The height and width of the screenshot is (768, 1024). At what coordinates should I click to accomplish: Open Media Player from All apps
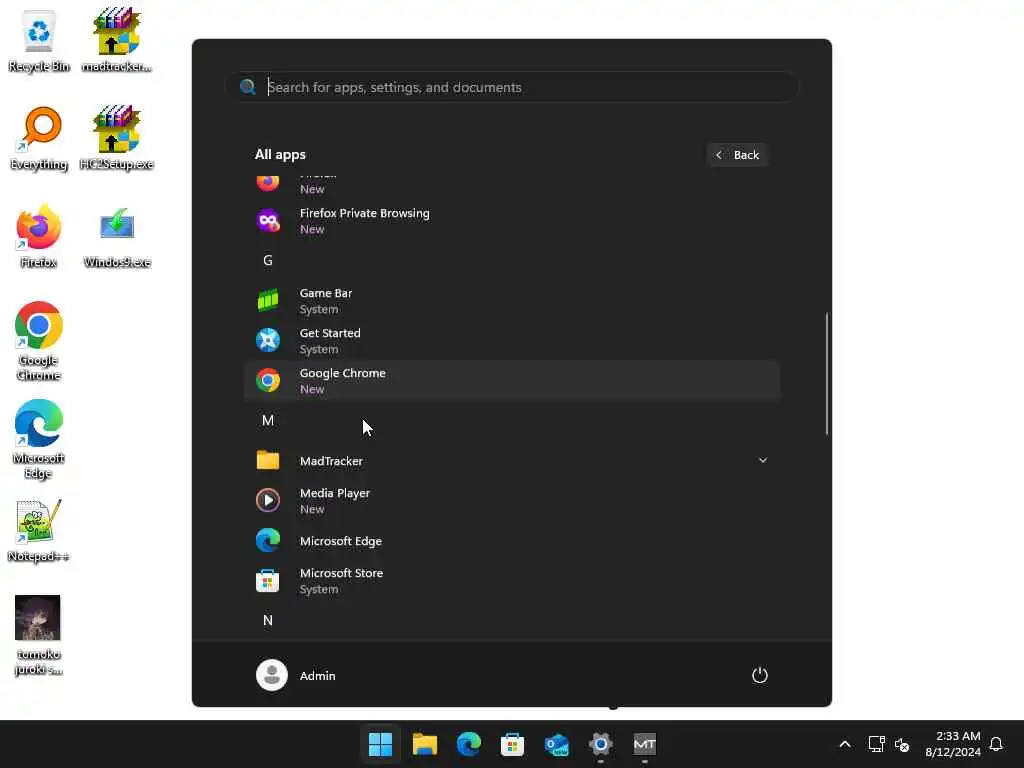(512, 501)
